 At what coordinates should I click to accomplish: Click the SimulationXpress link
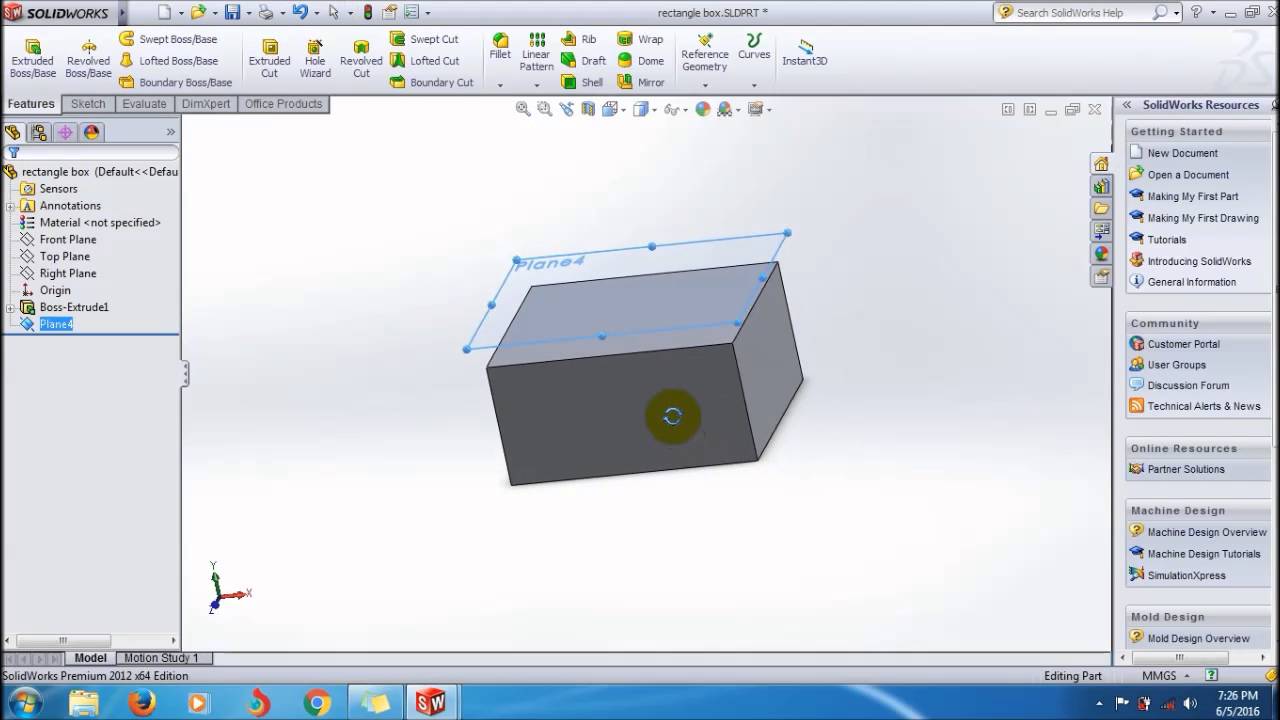1186,576
